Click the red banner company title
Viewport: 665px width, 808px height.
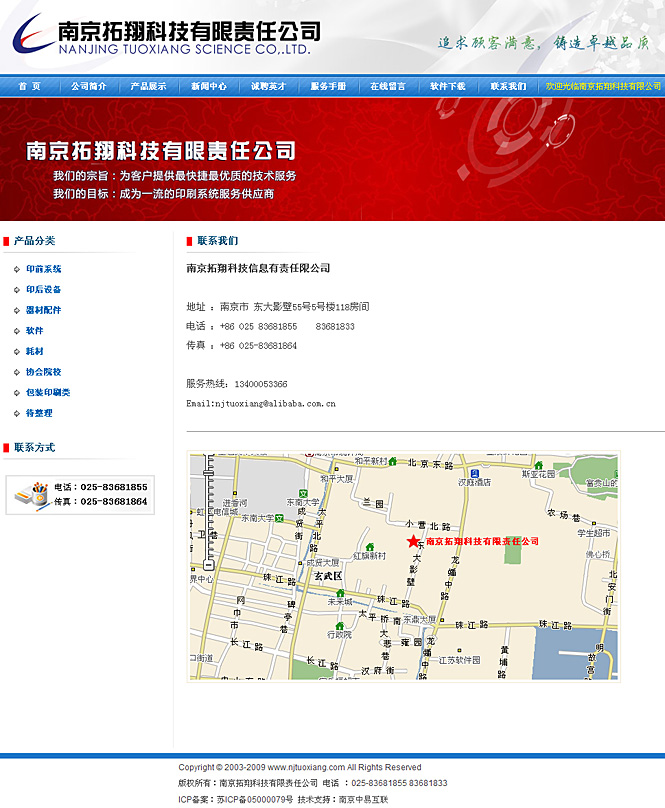point(161,150)
